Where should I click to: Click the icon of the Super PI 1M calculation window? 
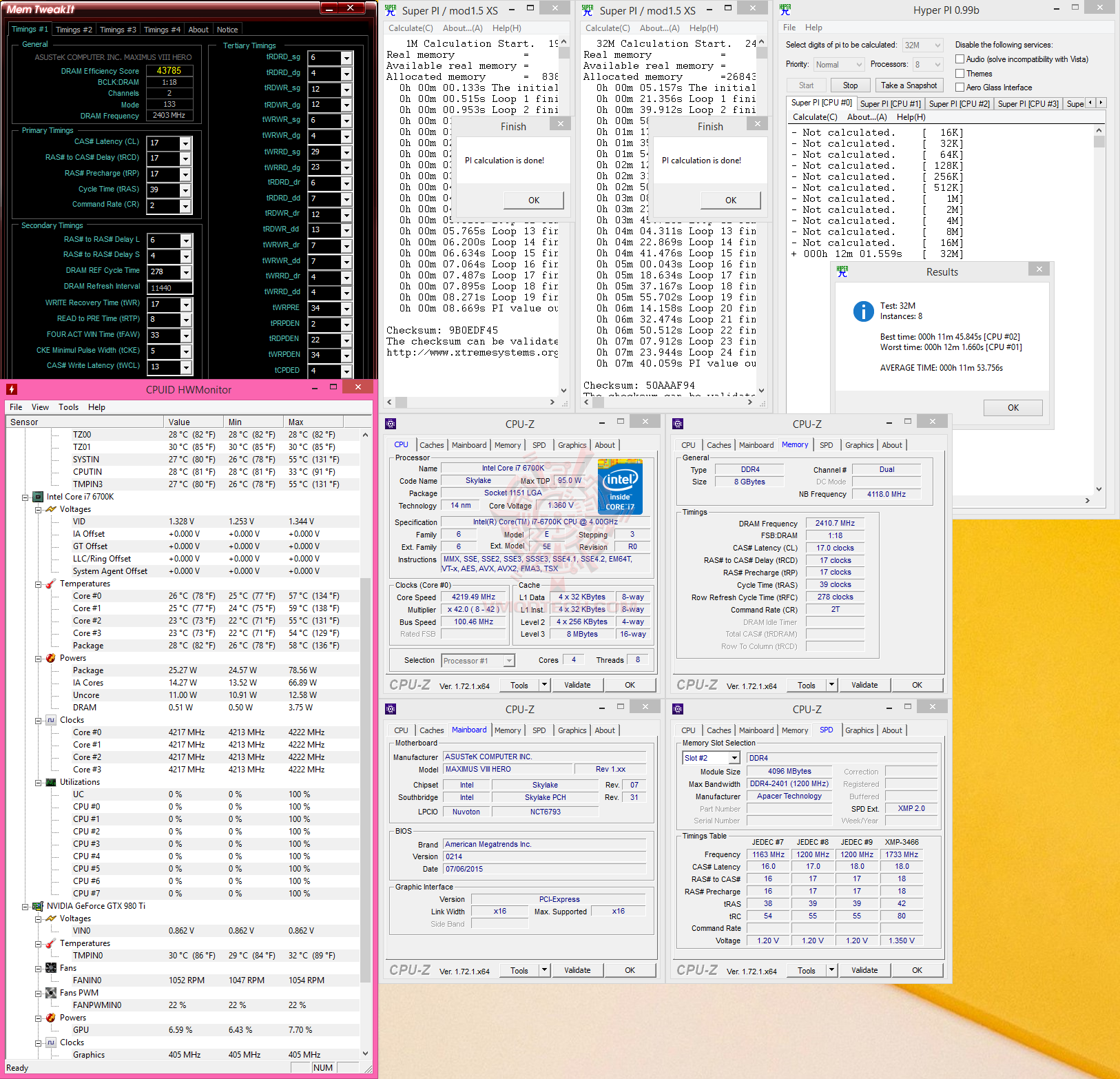point(391,10)
